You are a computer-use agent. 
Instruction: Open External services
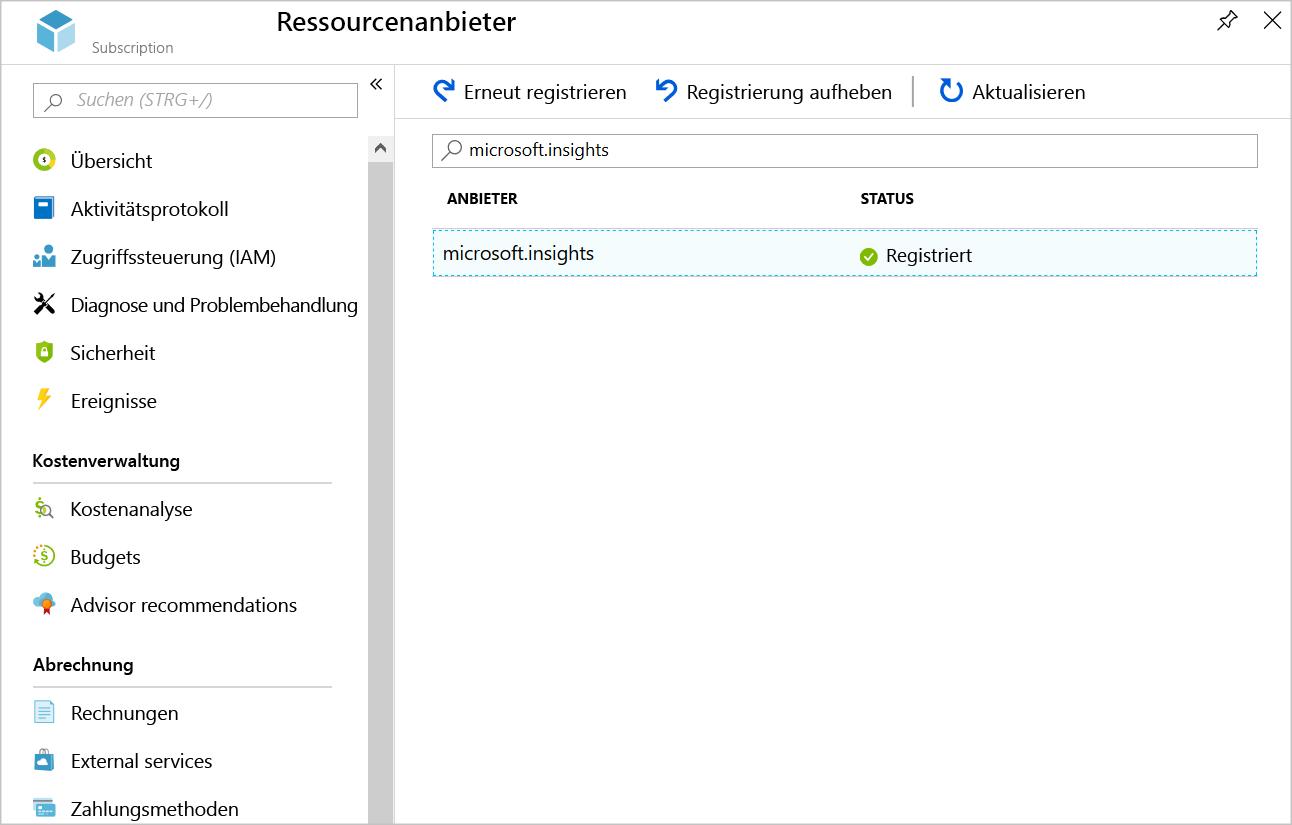click(142, 761)
